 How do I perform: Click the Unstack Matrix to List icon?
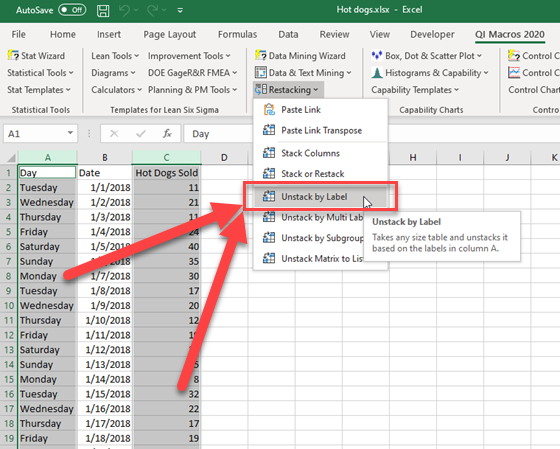269,258
